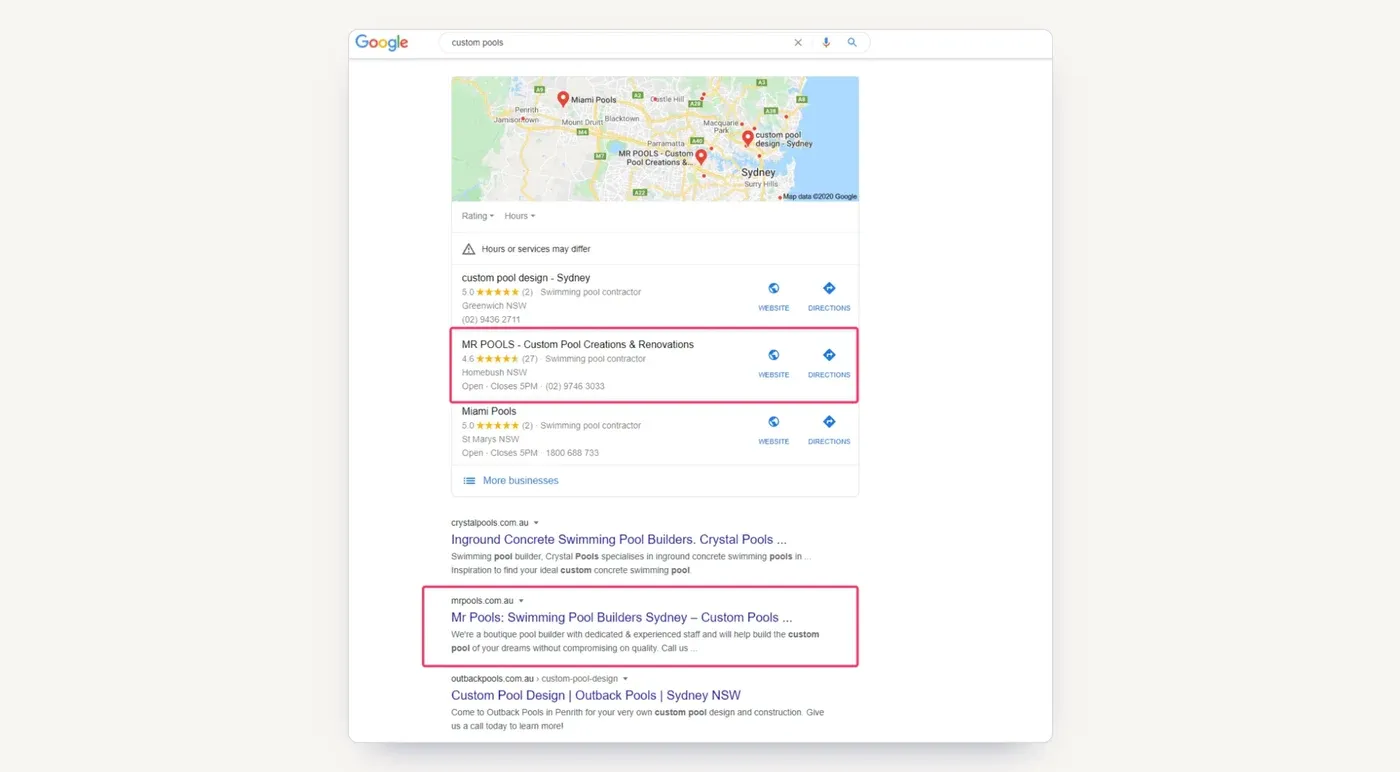Viewport: 1400px width, 772px height.
Task: Clear the search box with X icon
Action: 798,43
